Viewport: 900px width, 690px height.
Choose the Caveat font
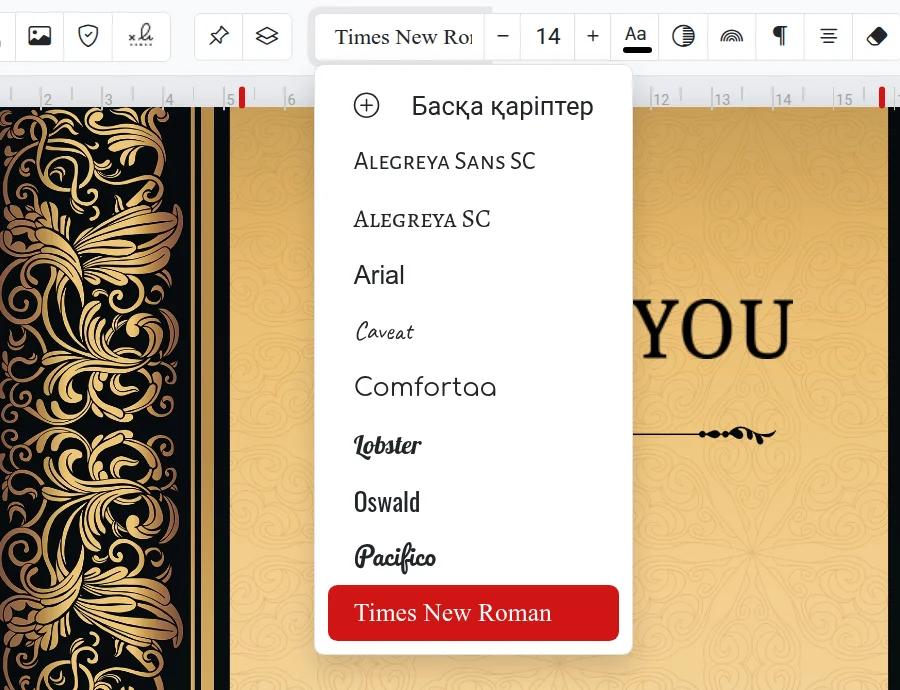coord(474,331)
